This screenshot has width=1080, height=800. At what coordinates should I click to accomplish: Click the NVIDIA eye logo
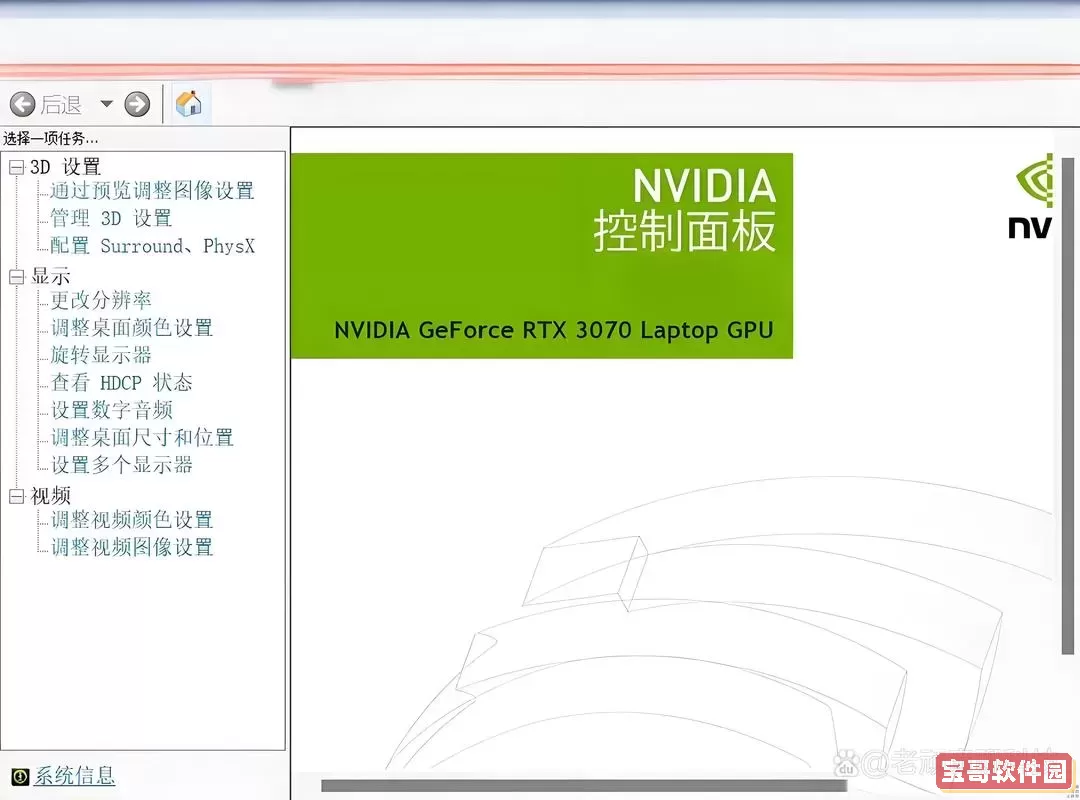click(1034, 181)
